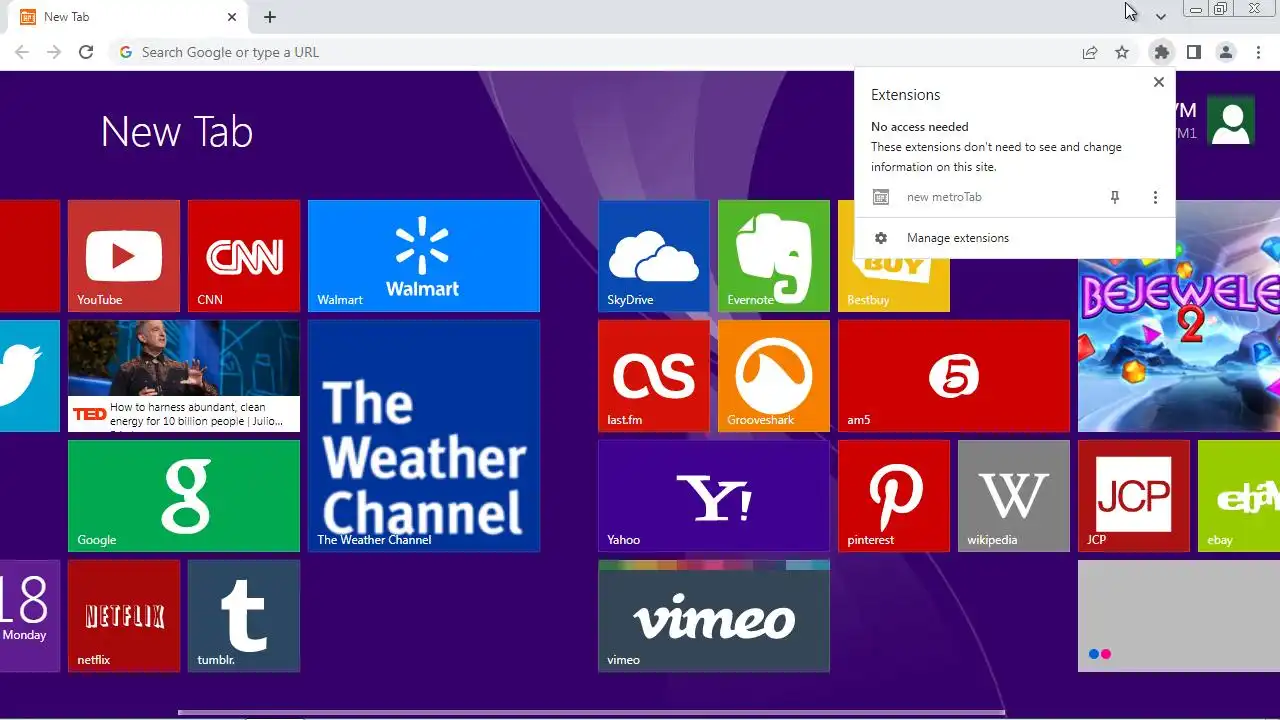Image resolution: width=1280 pixels, height=720 pixels.
Task: Open the JCP tile
Action: (x=1134, y=496)
